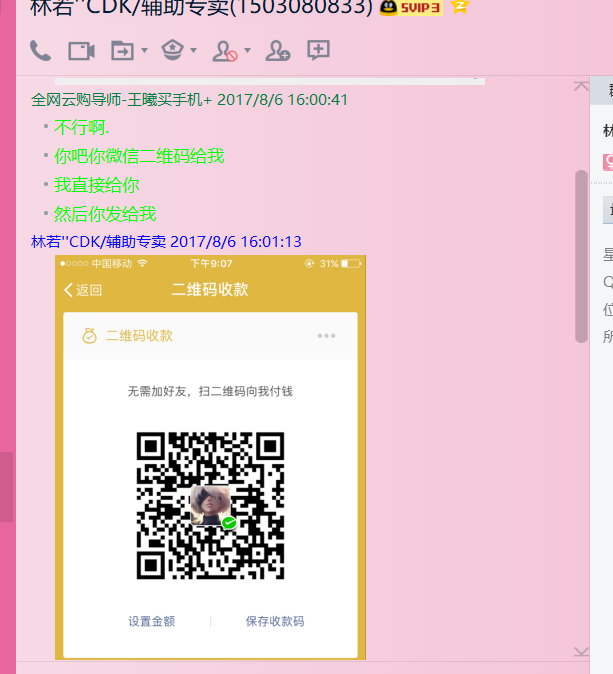This screenshot has height=674, width=613.
Task: Click the sender name 全网云购导师-王曦买手机+
Action: [122, 100]
